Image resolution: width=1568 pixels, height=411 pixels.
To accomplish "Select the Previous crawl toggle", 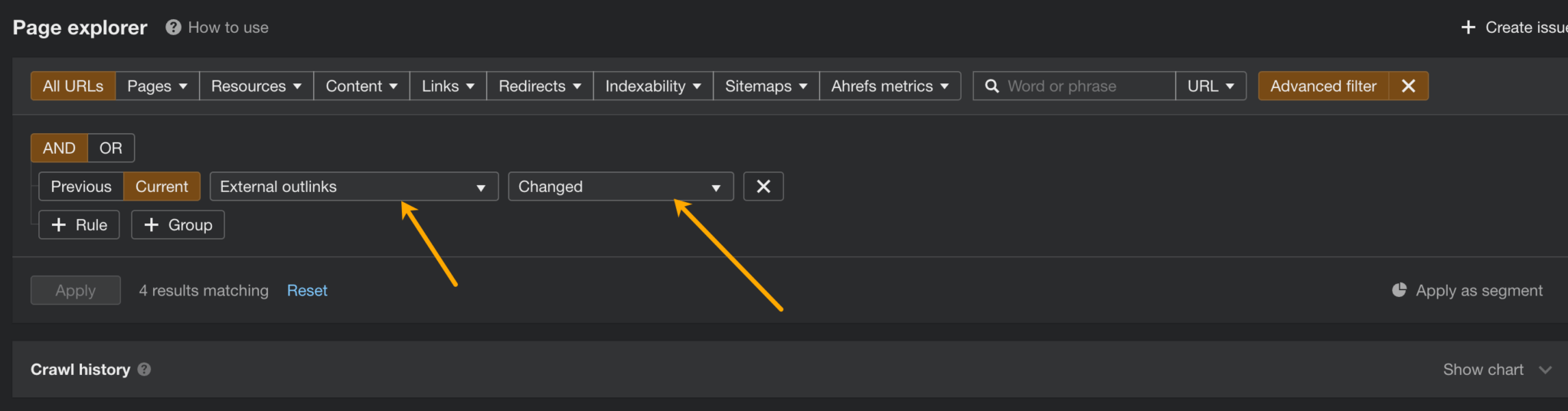I will point(81,187).
